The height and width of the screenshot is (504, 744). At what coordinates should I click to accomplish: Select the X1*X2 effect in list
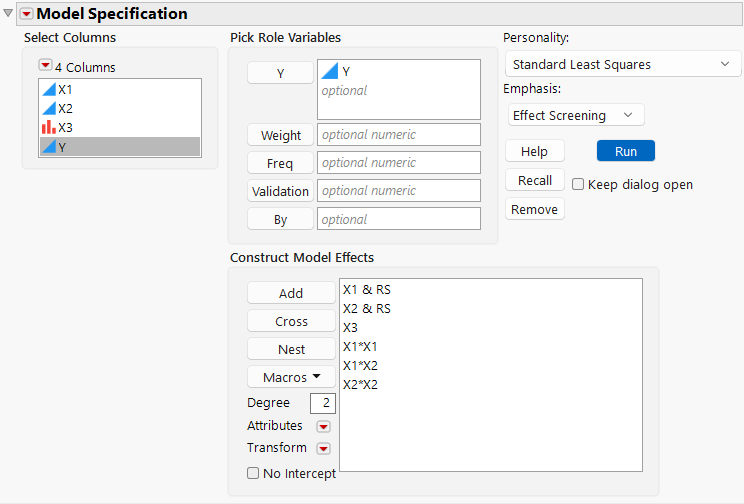360,365
